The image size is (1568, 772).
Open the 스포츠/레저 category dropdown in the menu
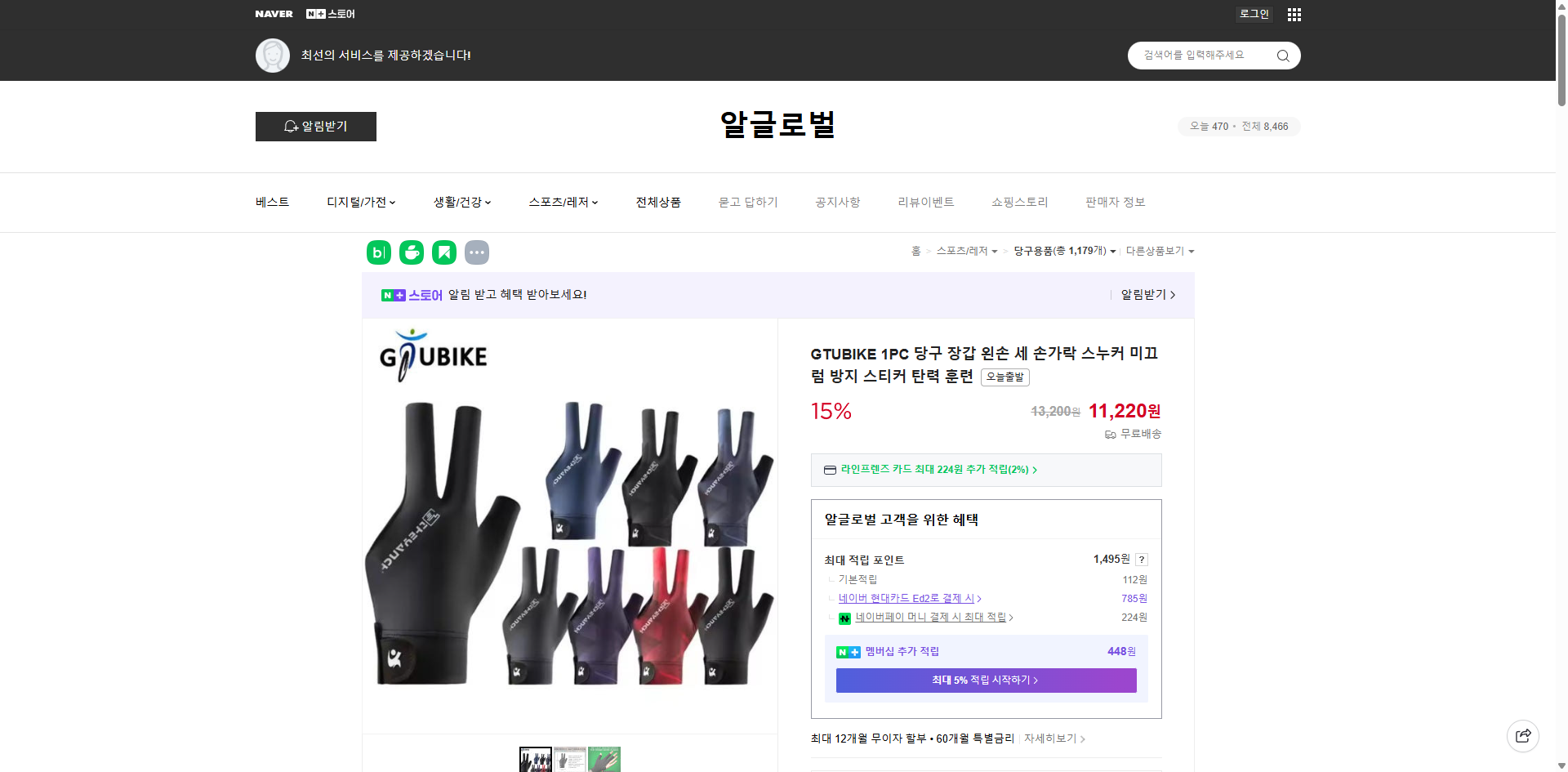point(563,202)
